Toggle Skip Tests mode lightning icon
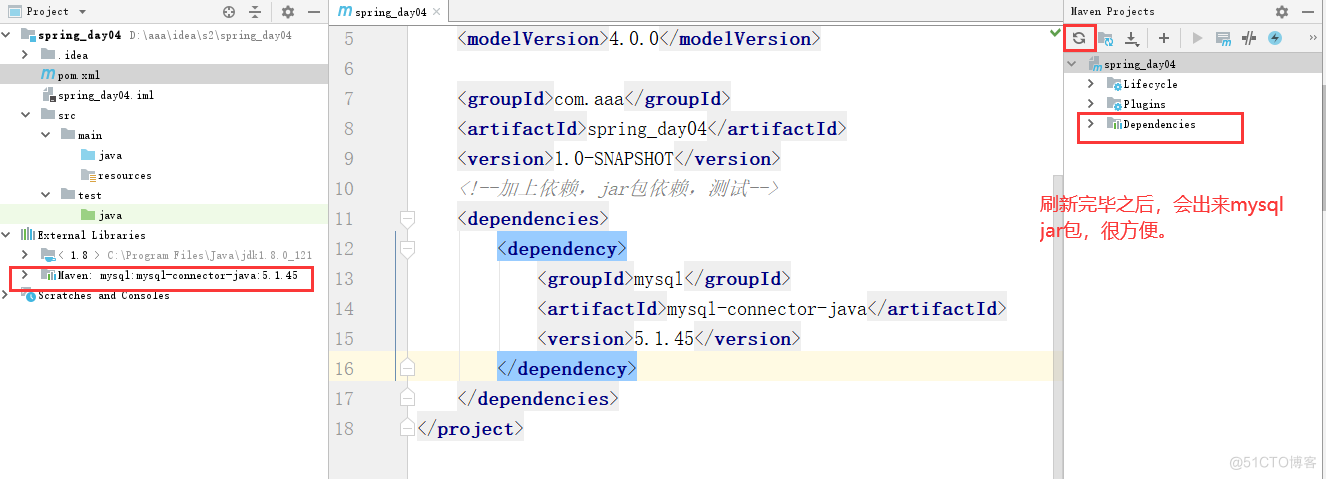Viewport: 1326px width, 479px height. (1275, 38)
